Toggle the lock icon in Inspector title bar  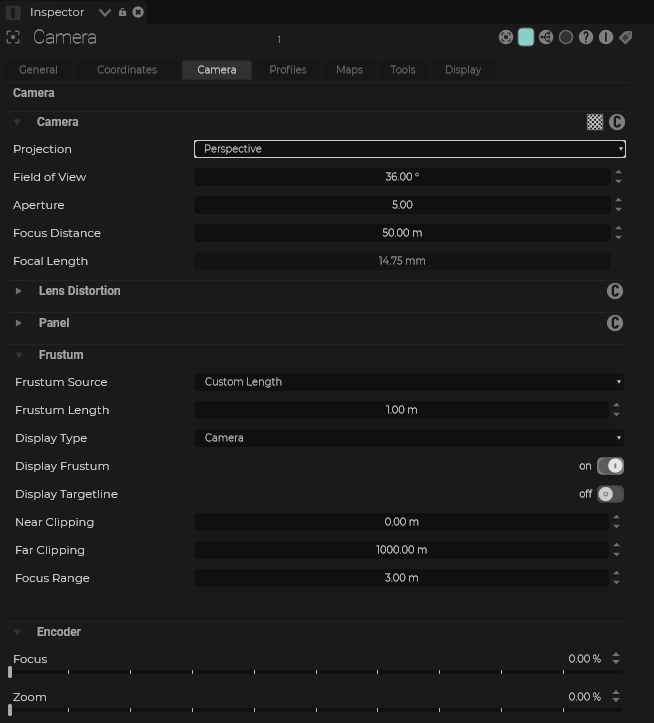[123, 12]
